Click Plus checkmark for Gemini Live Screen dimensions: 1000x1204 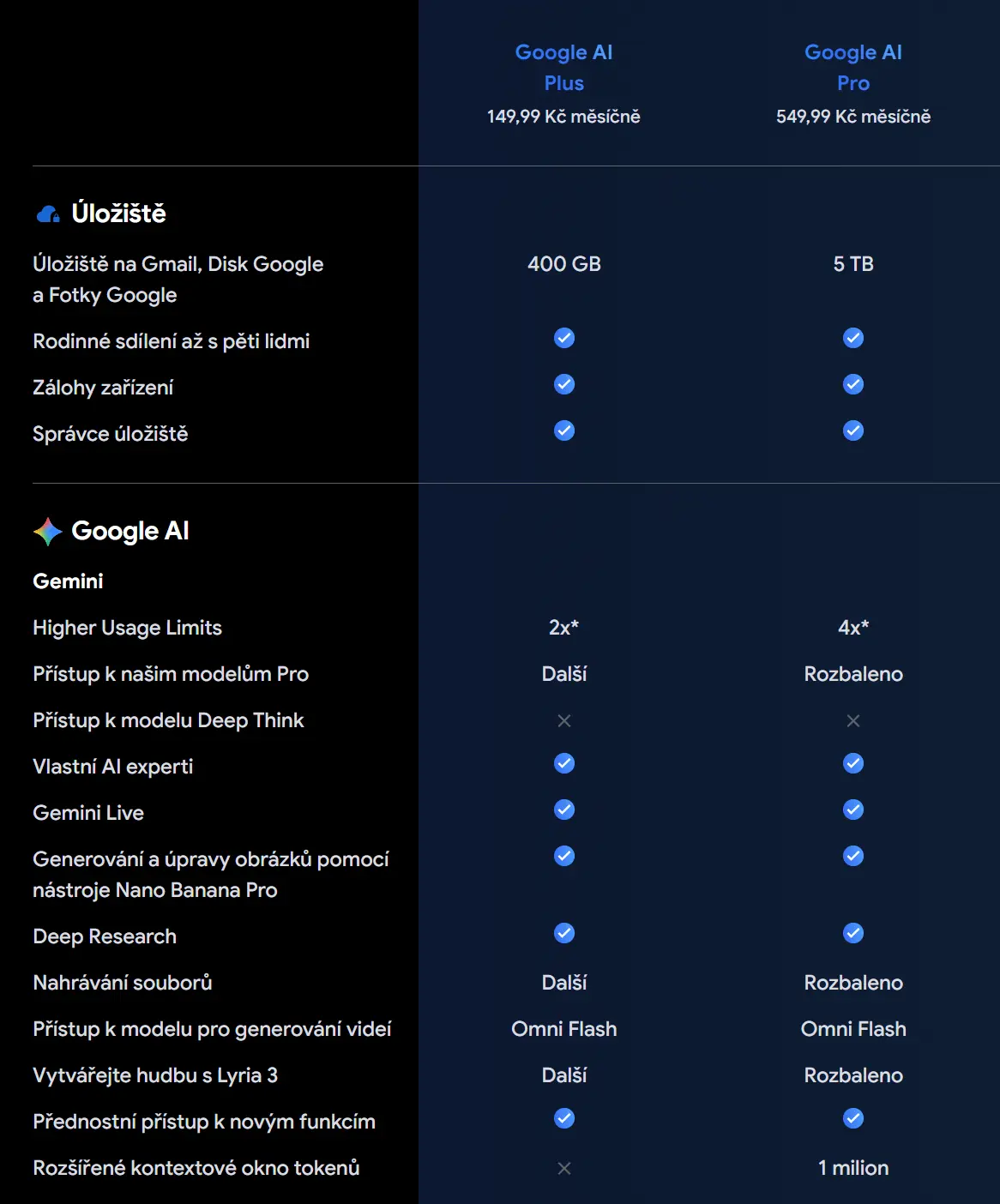(x=564, y=810)
